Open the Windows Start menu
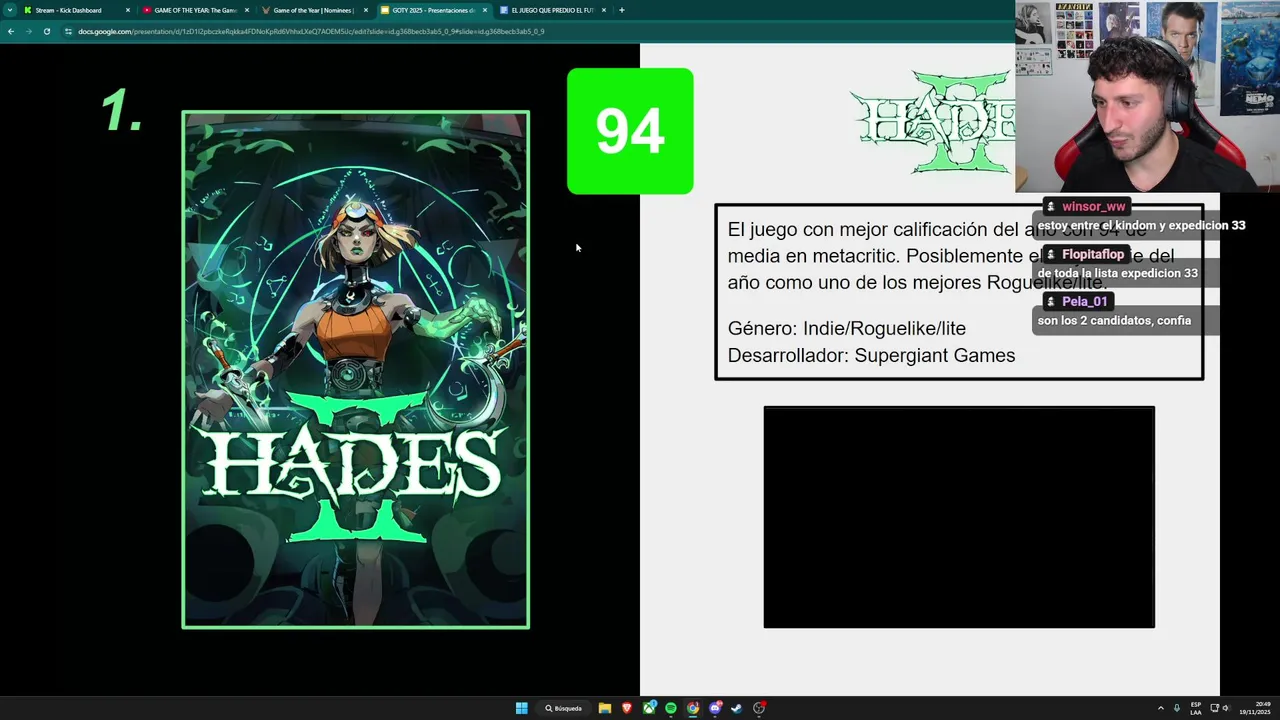This screenshot has width=1280, height=720. [x=521, y=708]
